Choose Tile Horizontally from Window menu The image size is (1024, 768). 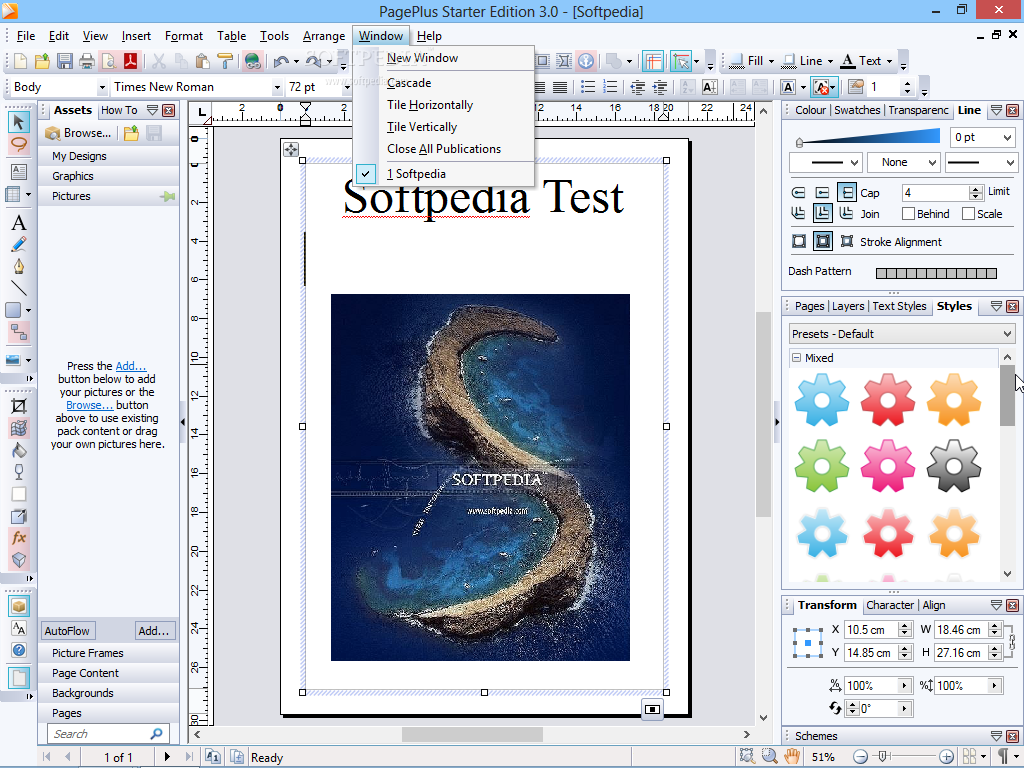point(430,104)
